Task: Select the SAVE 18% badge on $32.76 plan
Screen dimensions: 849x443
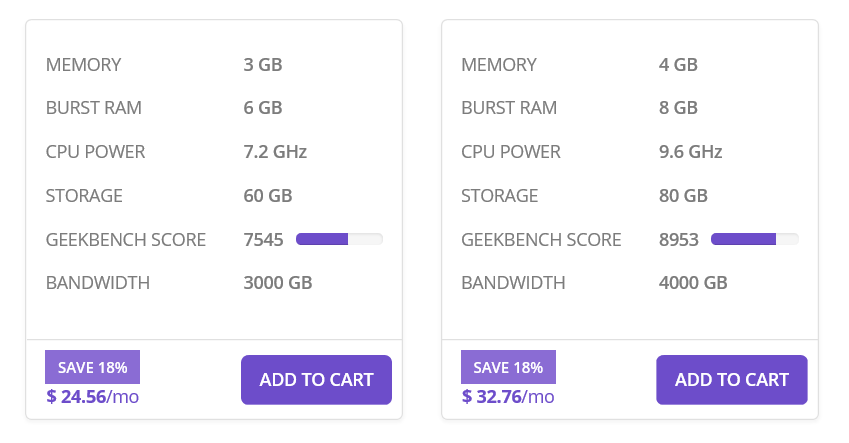Action: point(508,367)
